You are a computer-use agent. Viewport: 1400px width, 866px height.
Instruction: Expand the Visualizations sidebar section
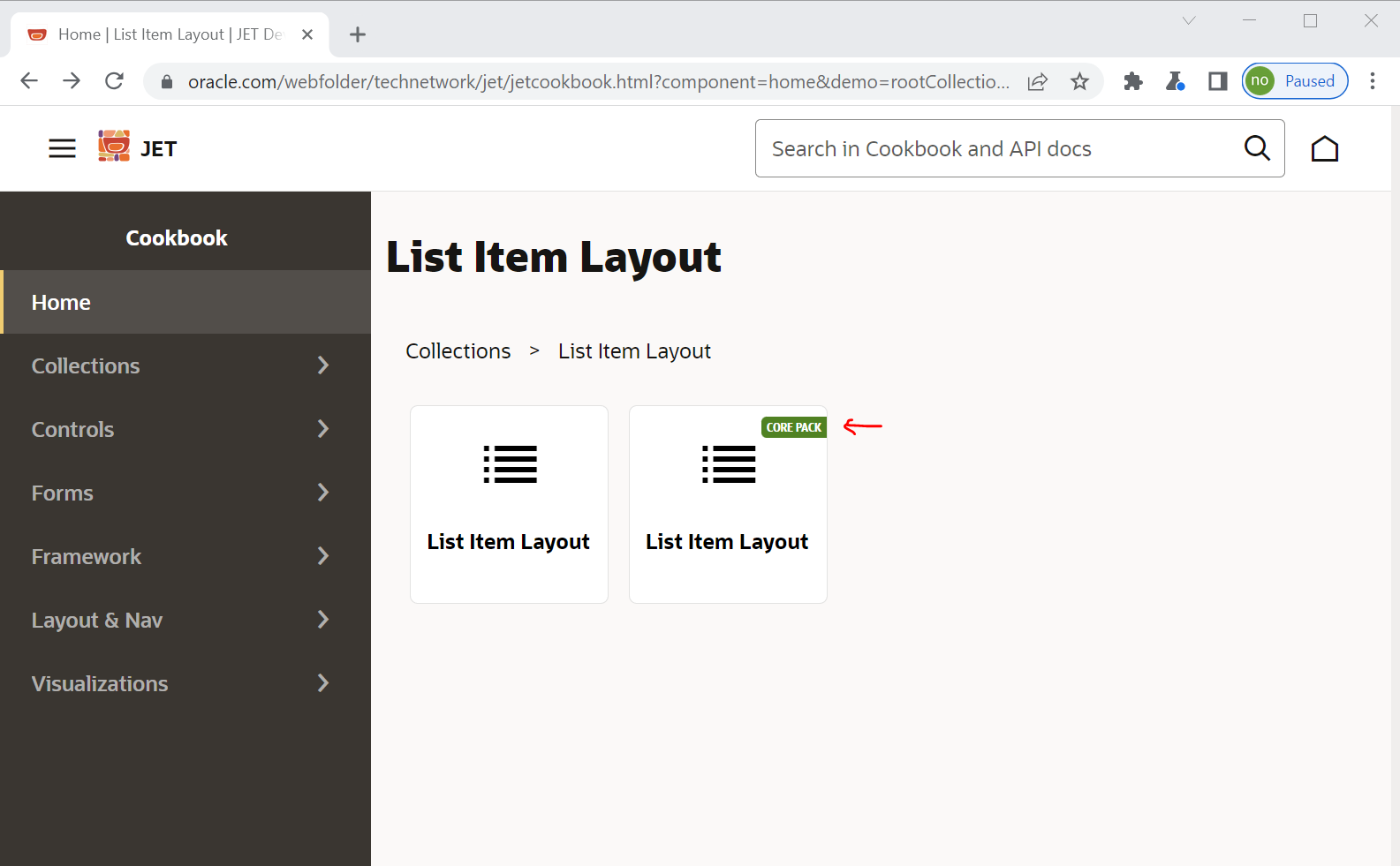(322, 683)
